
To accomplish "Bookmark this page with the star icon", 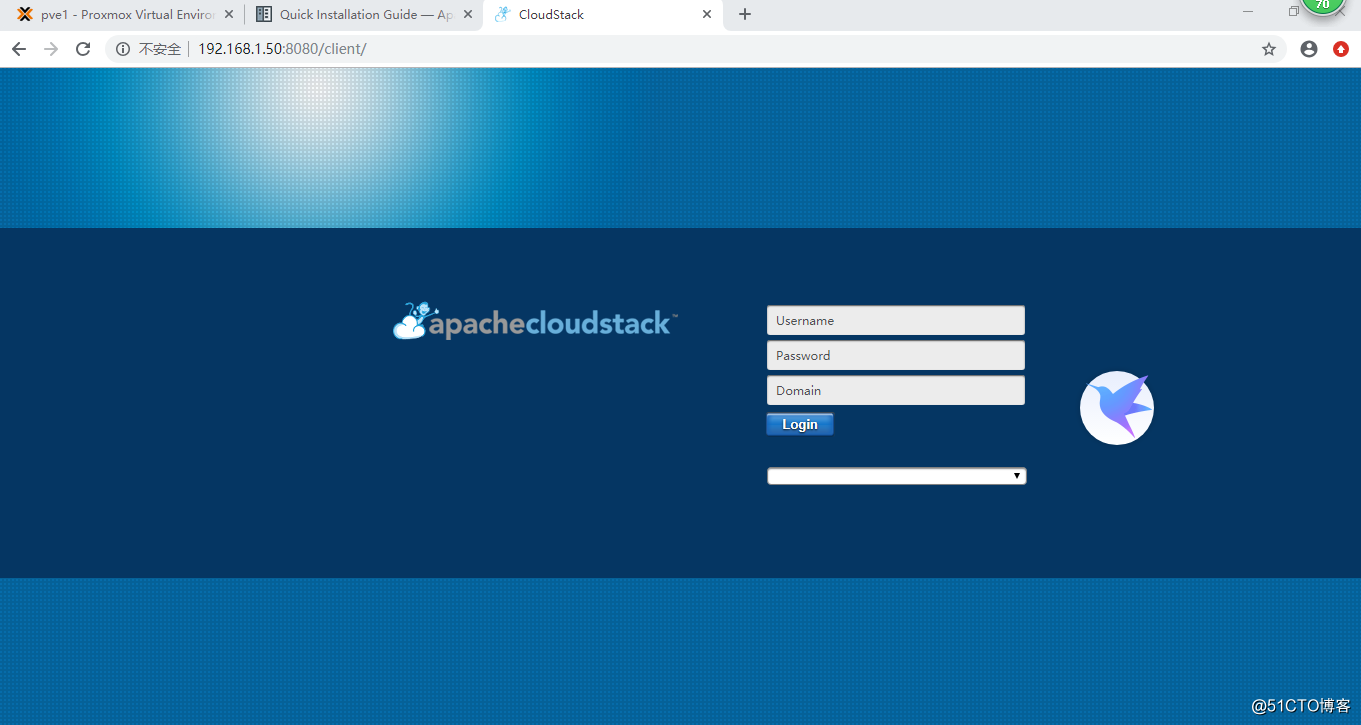I will coord(1269,49).
